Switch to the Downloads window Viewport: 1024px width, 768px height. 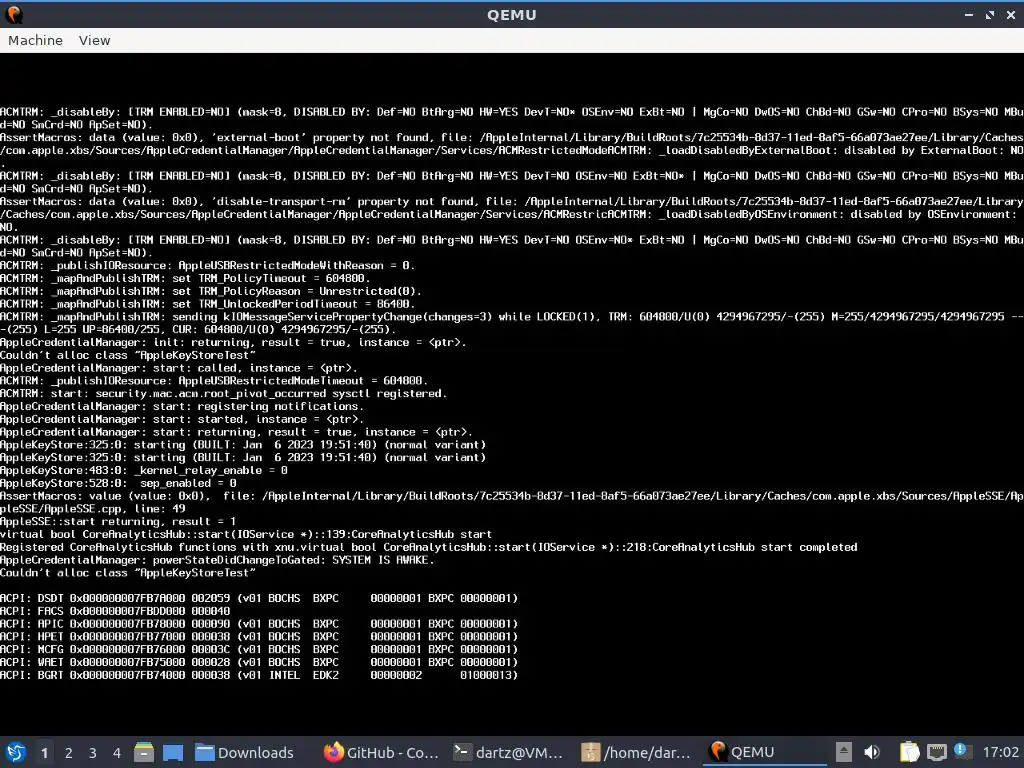tap(244, 752)
